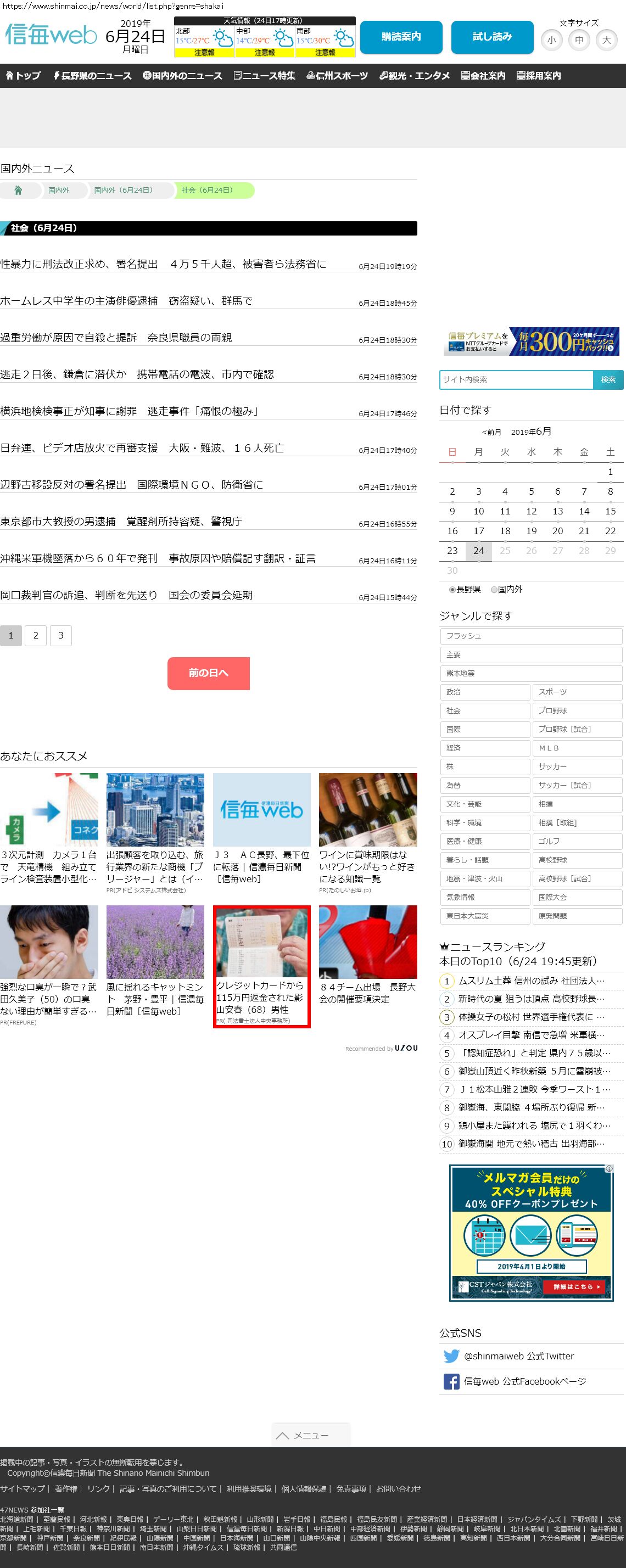The width and height of the screenshot is (626, 1568).
Task: Open ニュース特集 menu
Action: 264,75
